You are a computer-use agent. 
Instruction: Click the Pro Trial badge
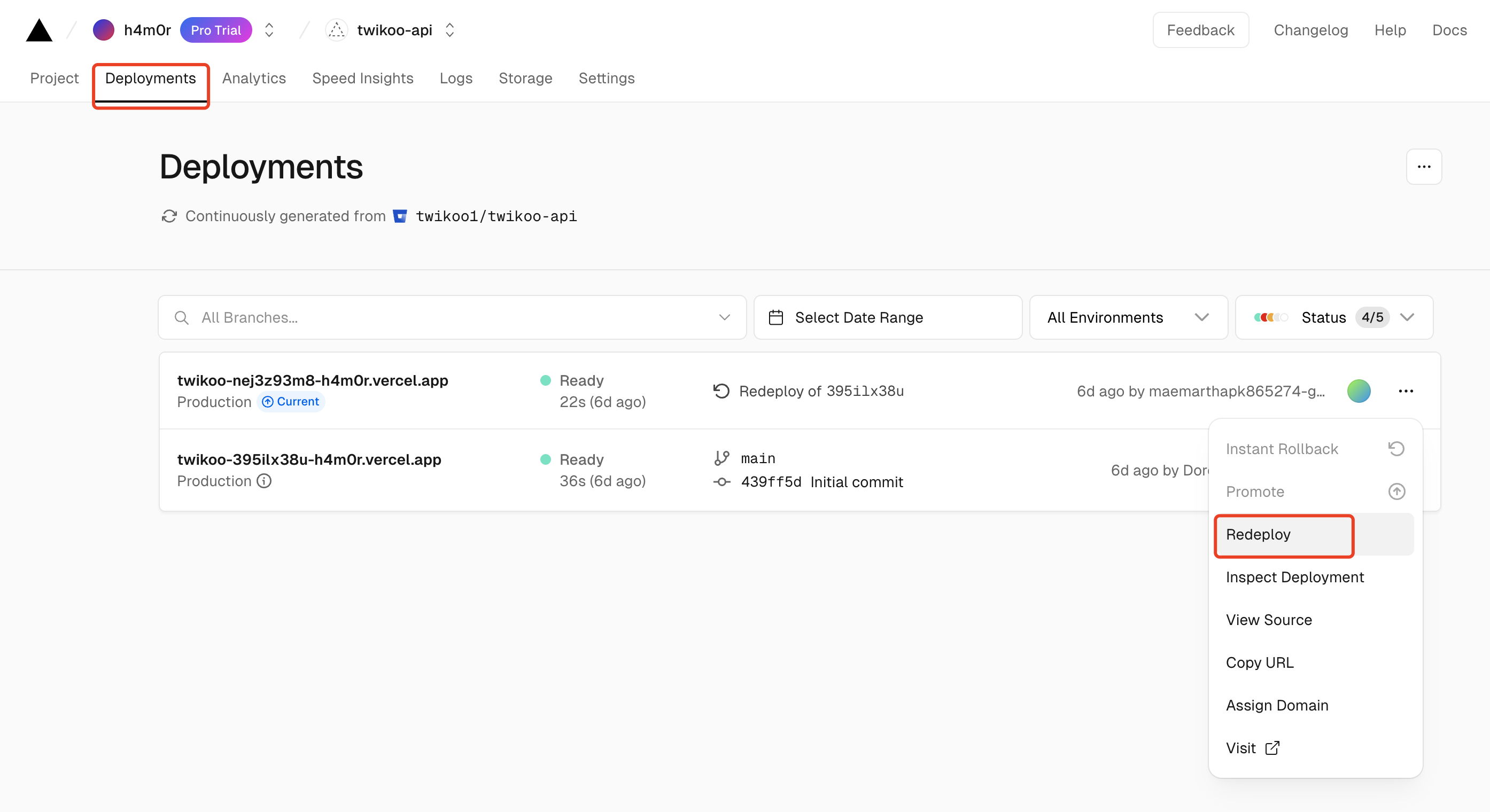[x=216, y=30]
